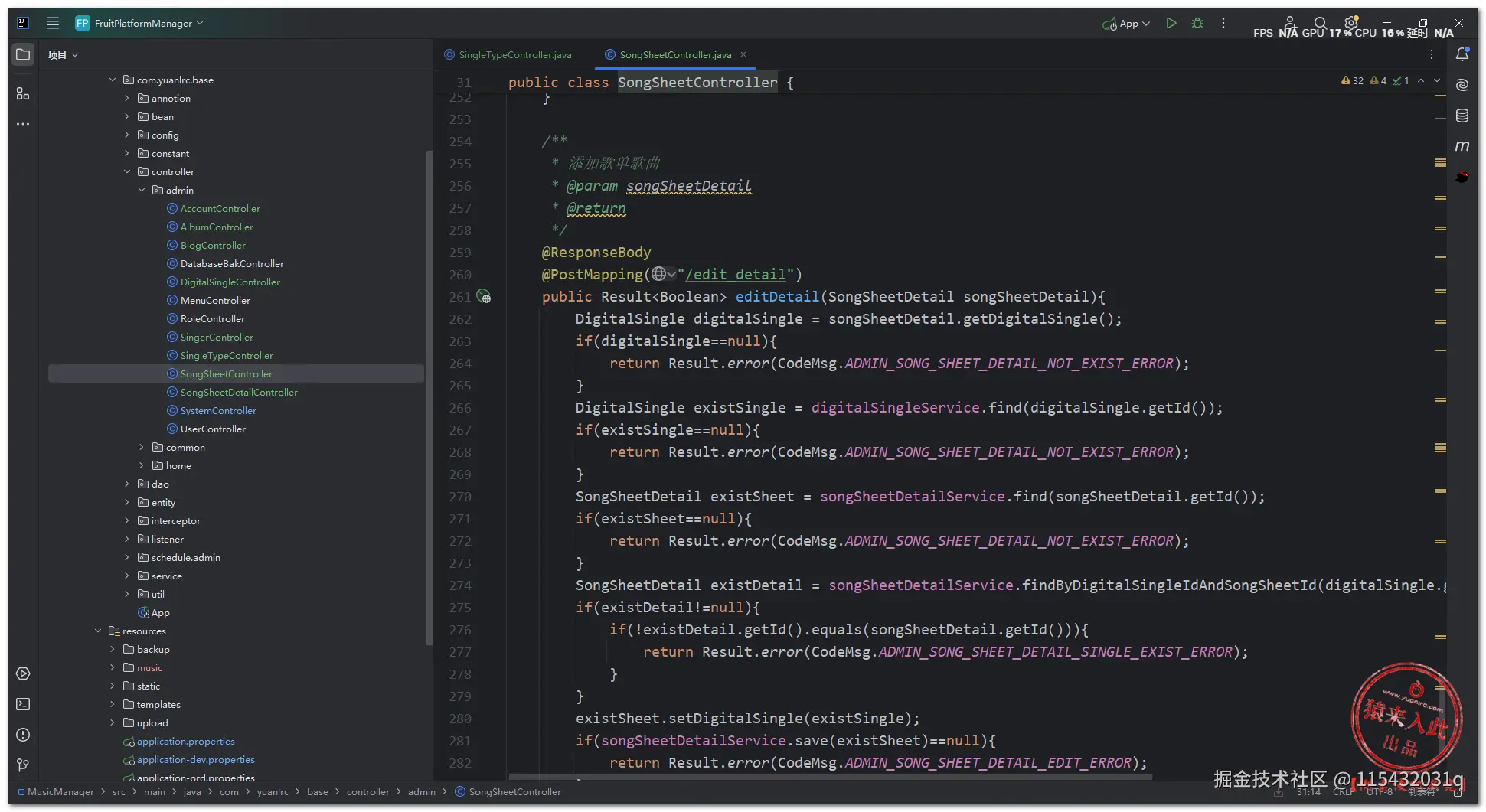Expand the service package
This screenshot has height=812, width=1486.
click(x=127, y=576)
